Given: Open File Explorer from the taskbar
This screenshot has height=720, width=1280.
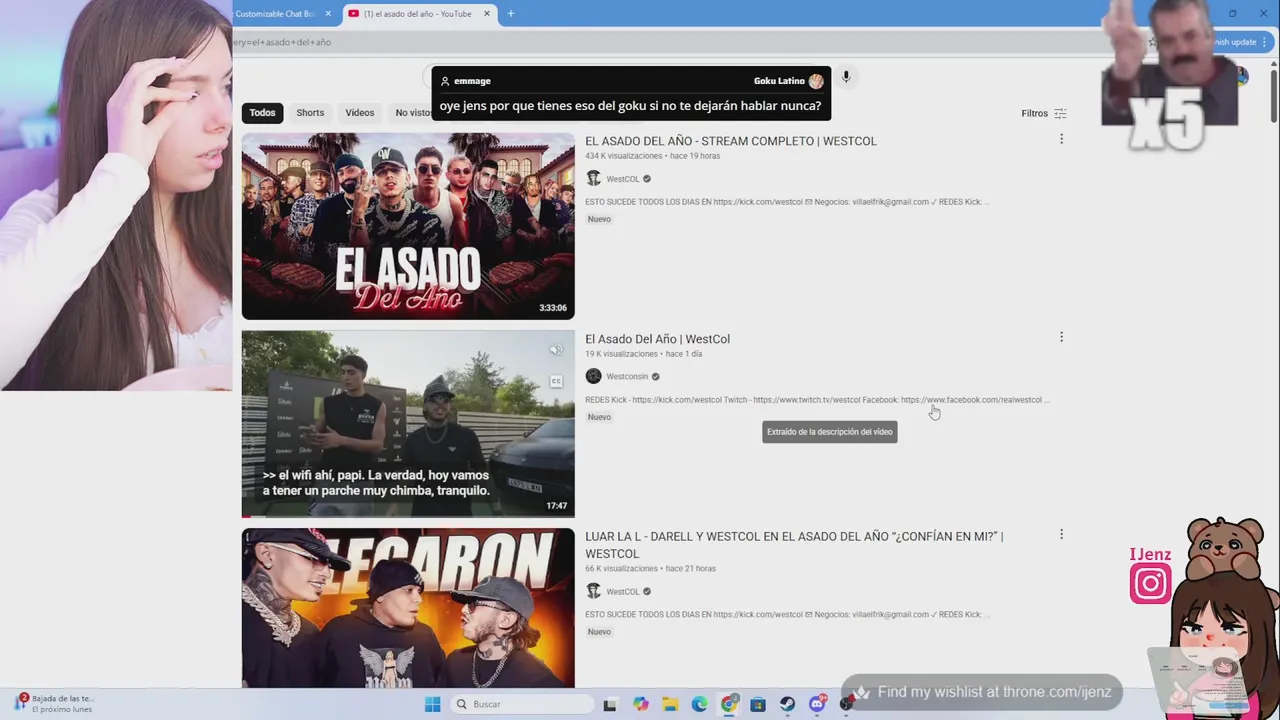Looking at the screenshot, I should point(670,704).
